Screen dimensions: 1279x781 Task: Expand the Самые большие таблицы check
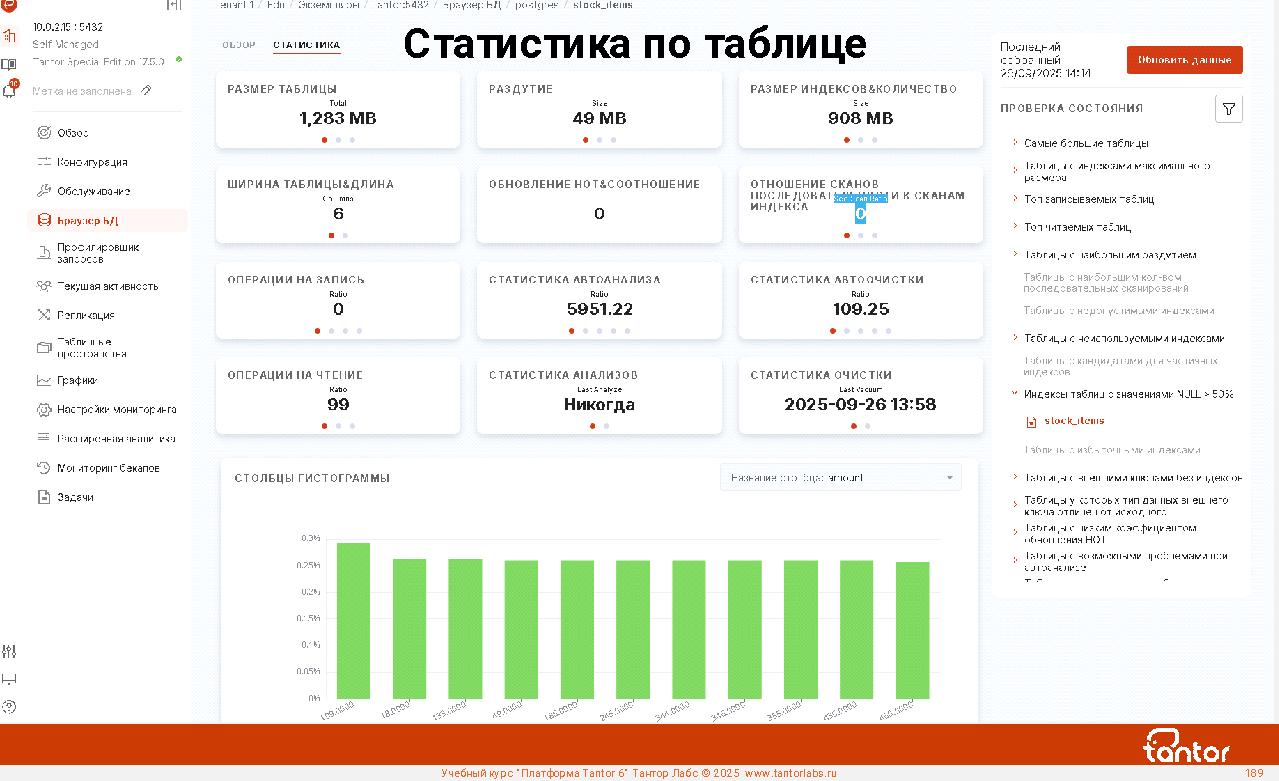point(1085,144)
